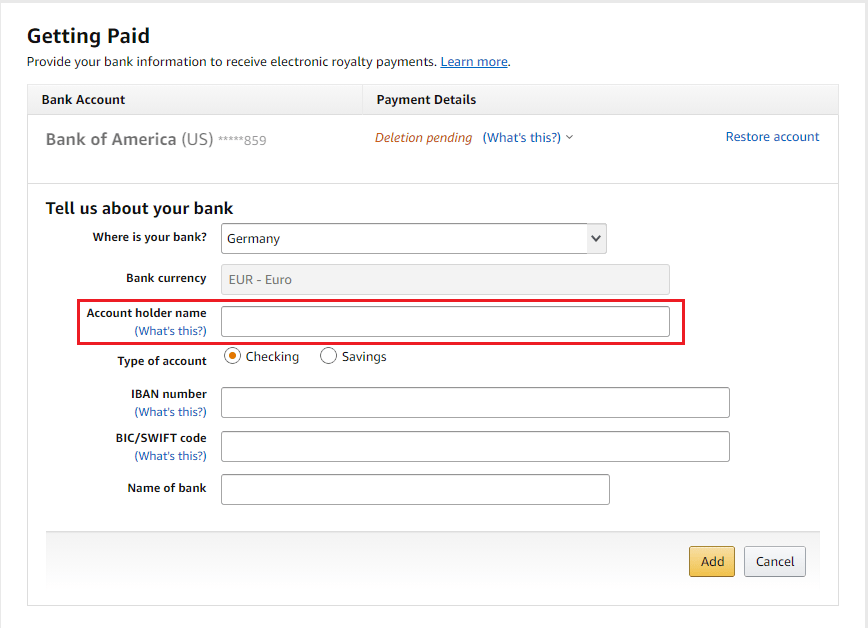Open the Learn more link
Screen dimensions: 868x628
(473, 61)
